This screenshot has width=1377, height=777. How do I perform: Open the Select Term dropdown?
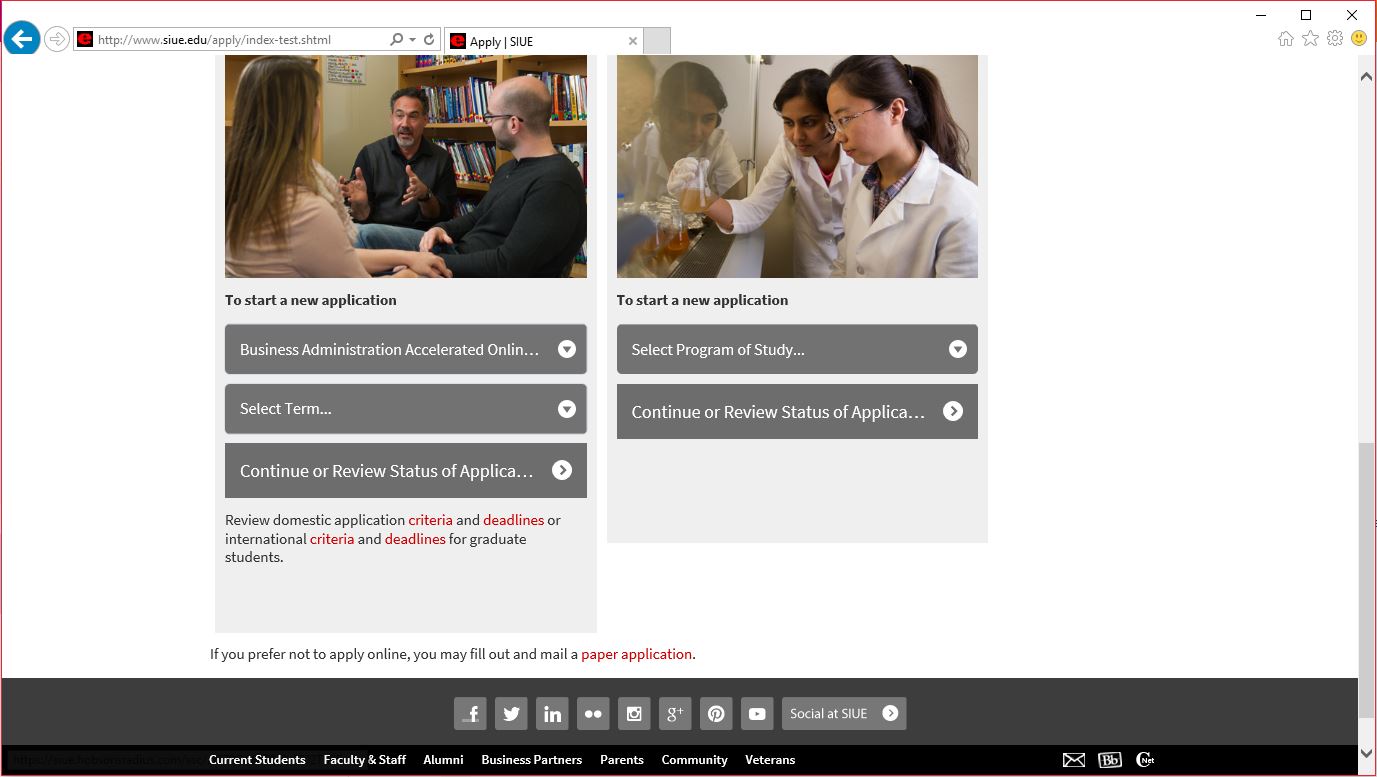405,409
